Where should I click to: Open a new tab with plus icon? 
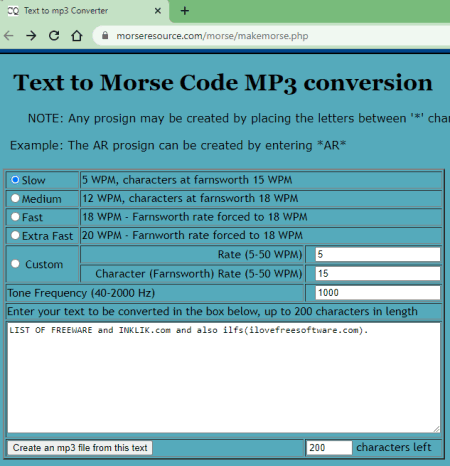click(185, 11)
